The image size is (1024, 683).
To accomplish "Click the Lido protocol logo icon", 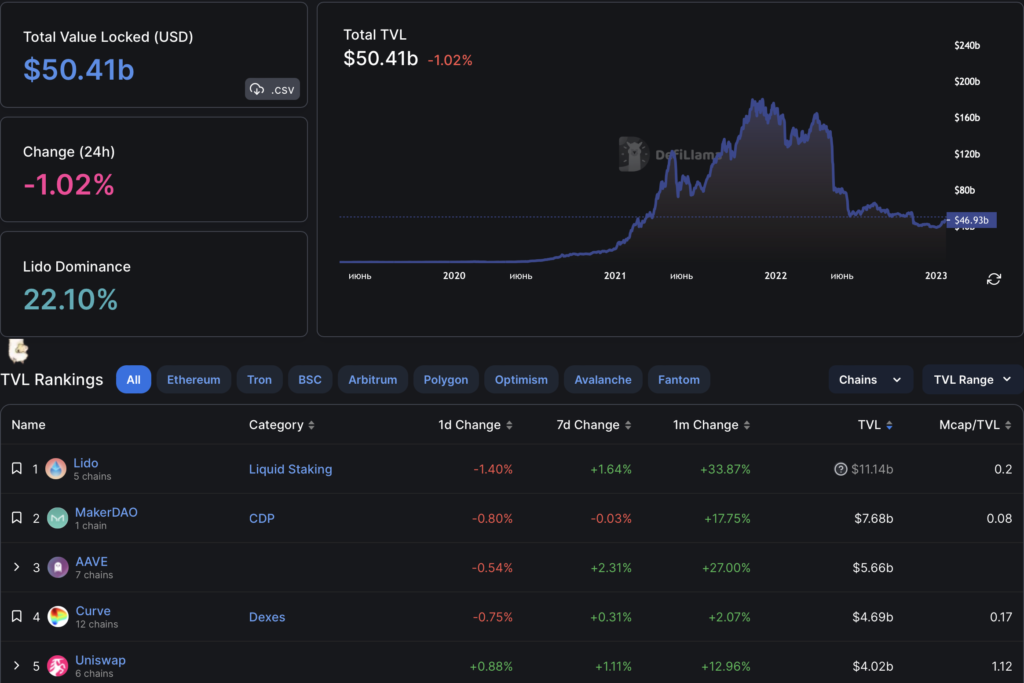I will pyautogui.click(x=57, y=469).
